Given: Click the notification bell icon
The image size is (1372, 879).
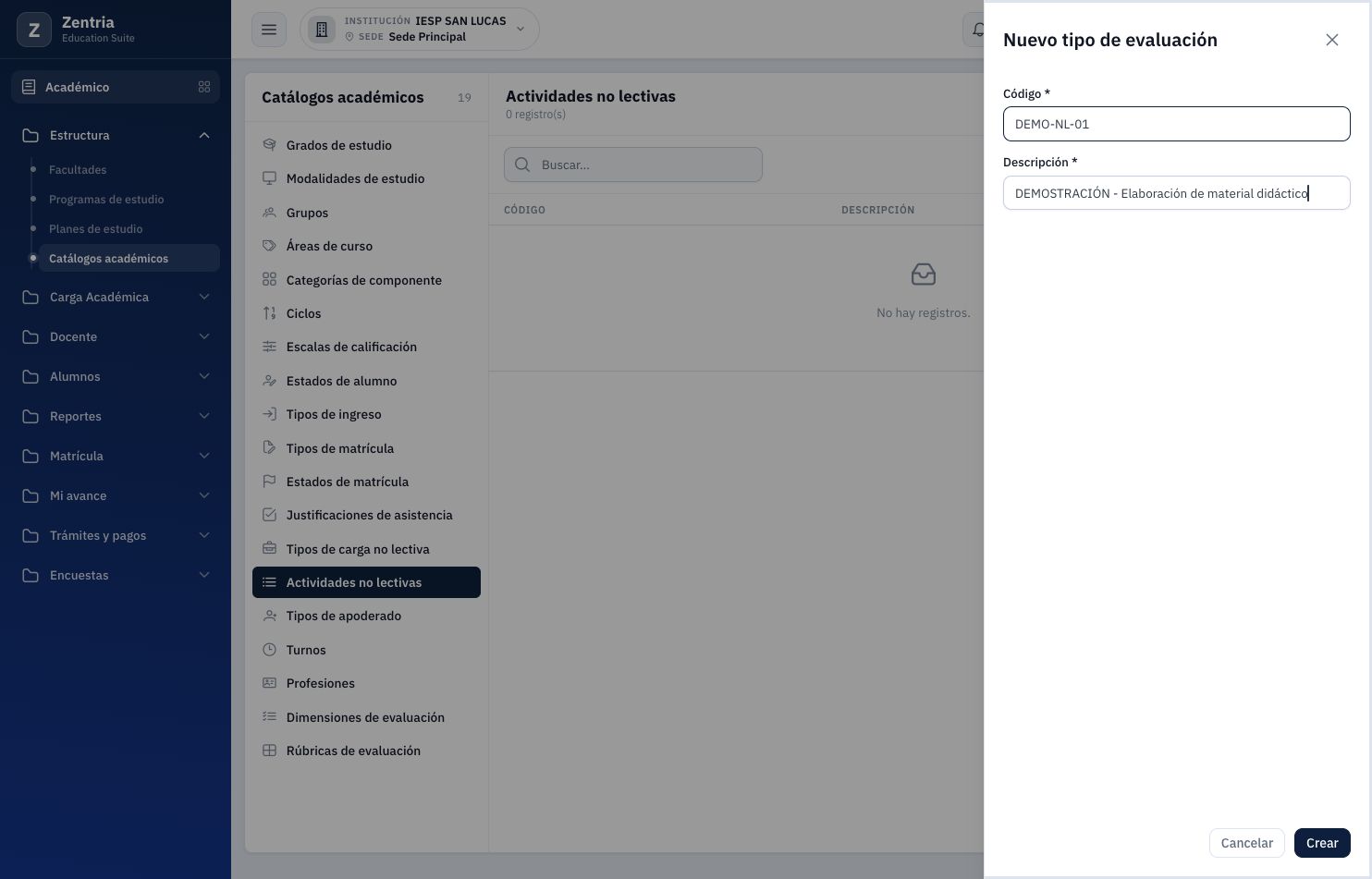Looking at the screenshot, I should [978, 30].
